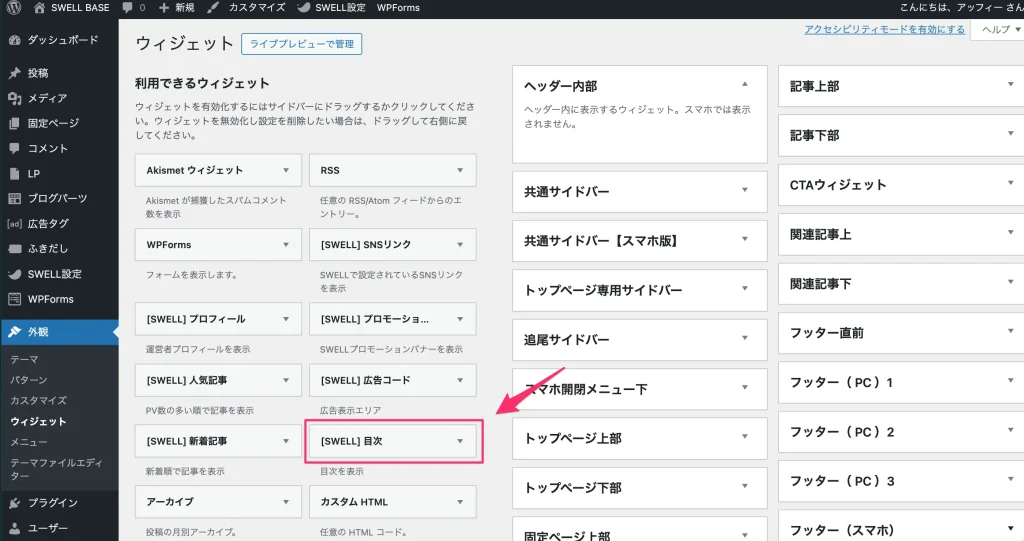This screenshot has width=1024, height=541.
Task: Click the プラグイン plug icon
Action: tap(14, 503)
